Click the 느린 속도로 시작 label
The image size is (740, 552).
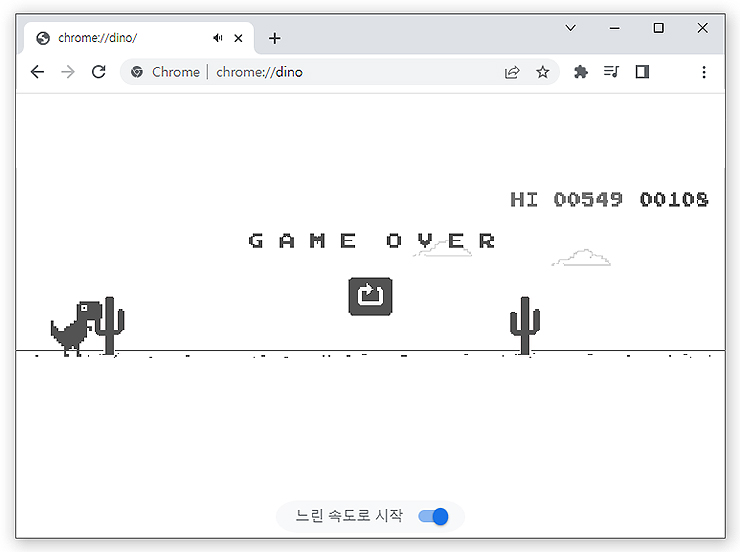tap(349, 516)
